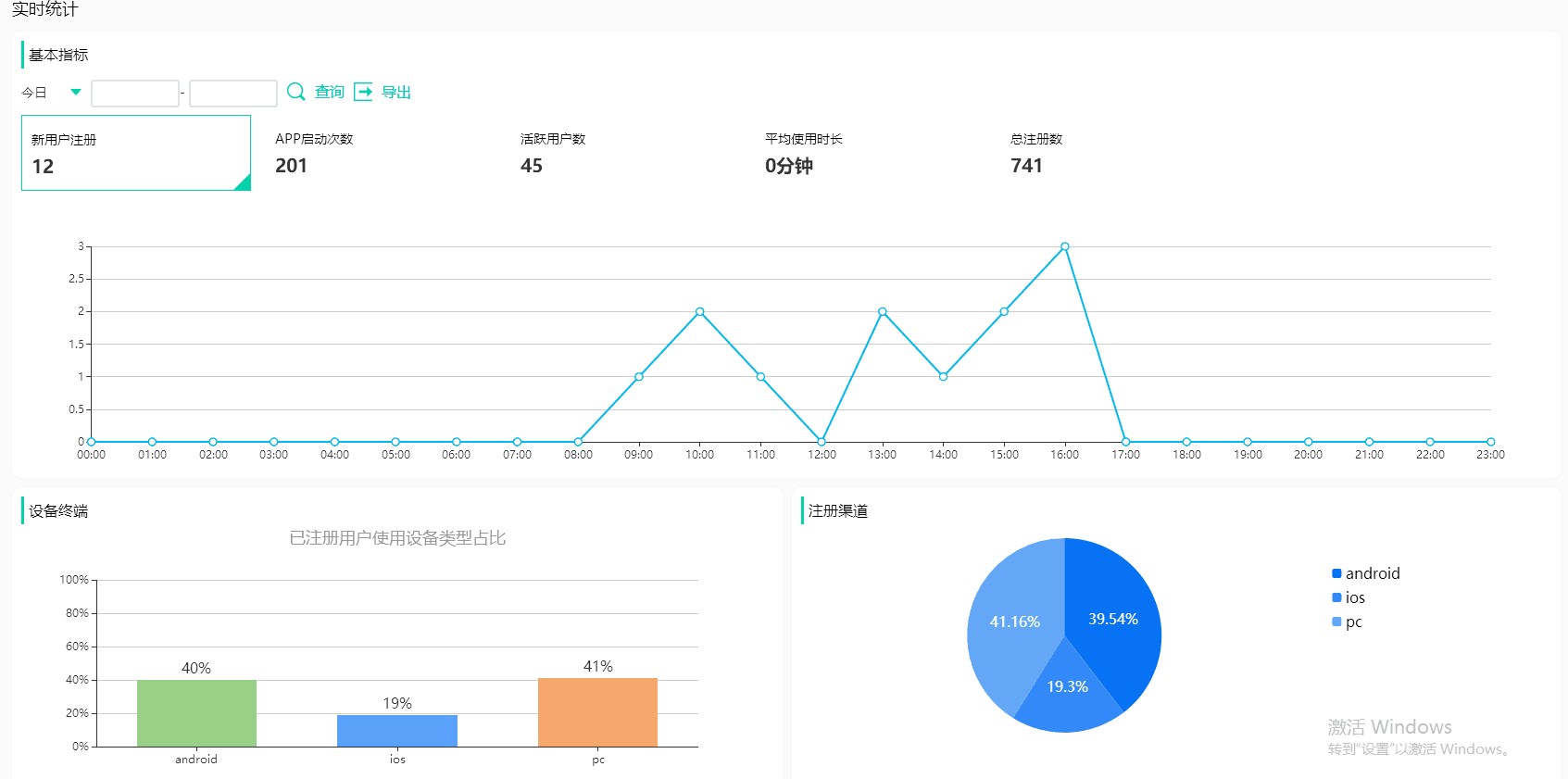This screenshot has width=1568, height=779.
Task: Click the 40% label above android bar
Action: tap(196, 668)
